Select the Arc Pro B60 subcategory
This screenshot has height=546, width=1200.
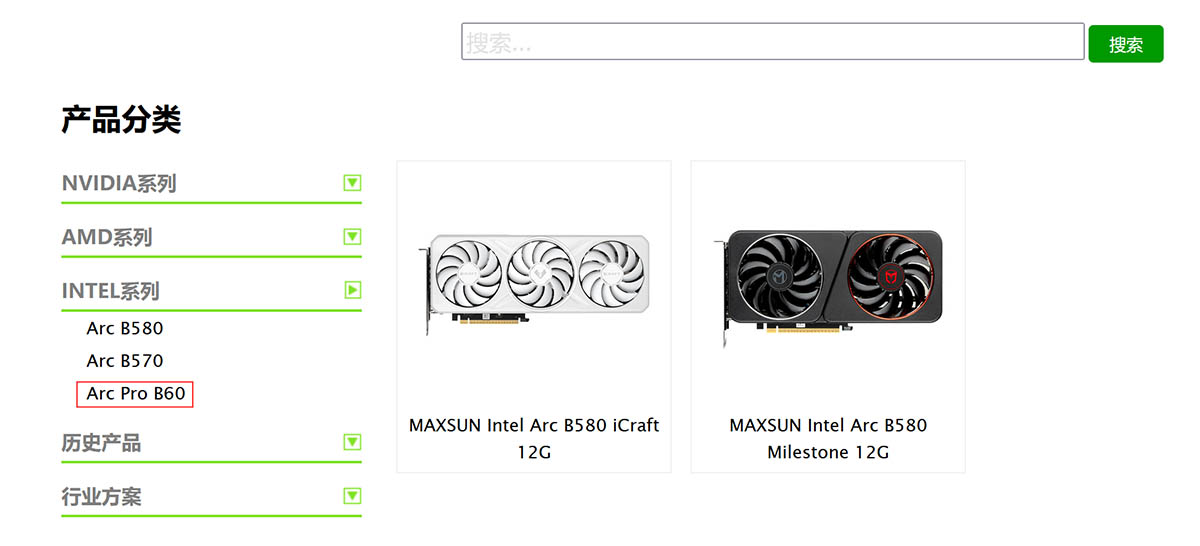point(135,394)
